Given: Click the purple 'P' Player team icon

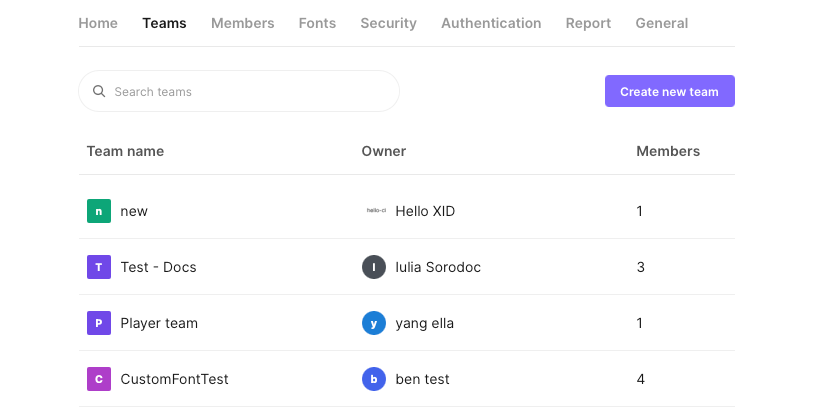Looking at the screenshot, I should pos(98,323).
